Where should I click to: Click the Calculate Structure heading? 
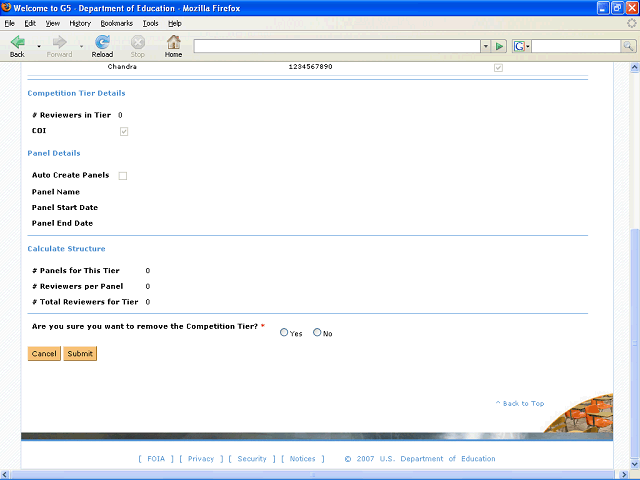coord(67,249)
